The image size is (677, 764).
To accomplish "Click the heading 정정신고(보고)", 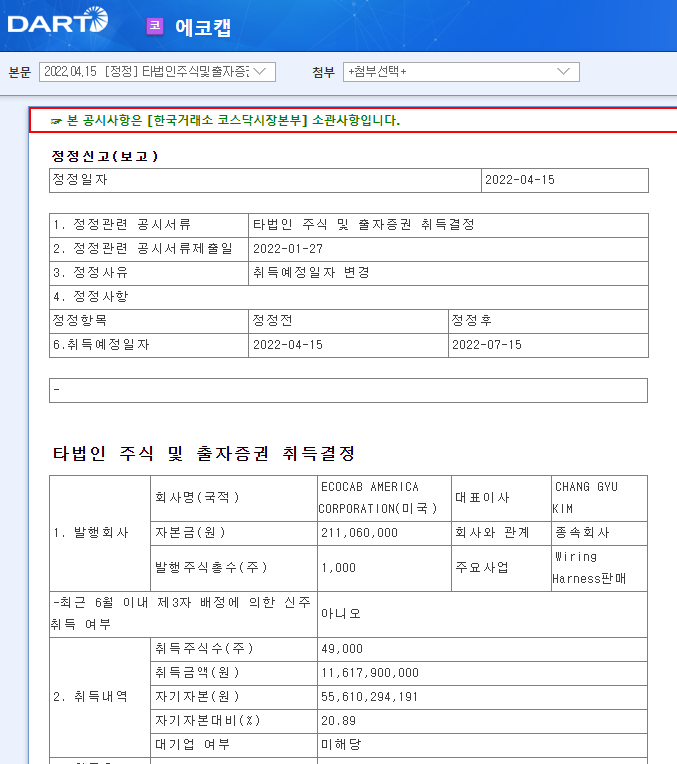I will [x=105, y=156].
